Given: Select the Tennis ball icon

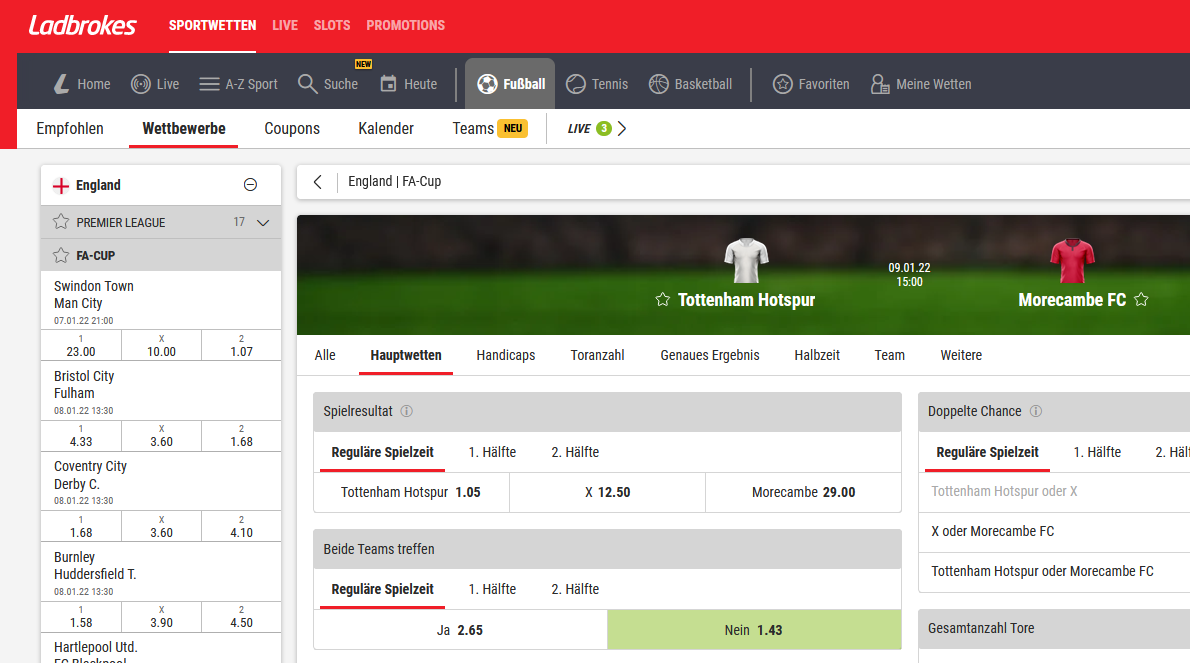Looking at the screenshot, I should pos(576,84).
